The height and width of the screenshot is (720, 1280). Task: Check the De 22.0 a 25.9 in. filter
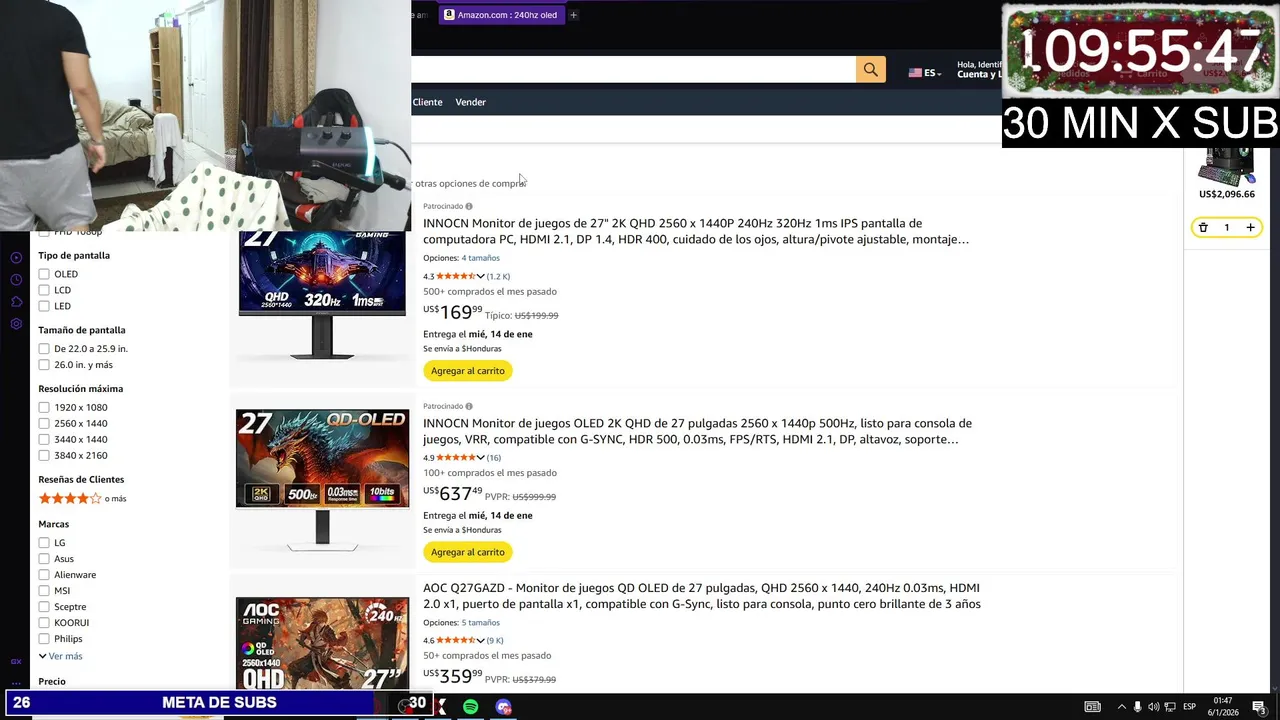(44, 349)
